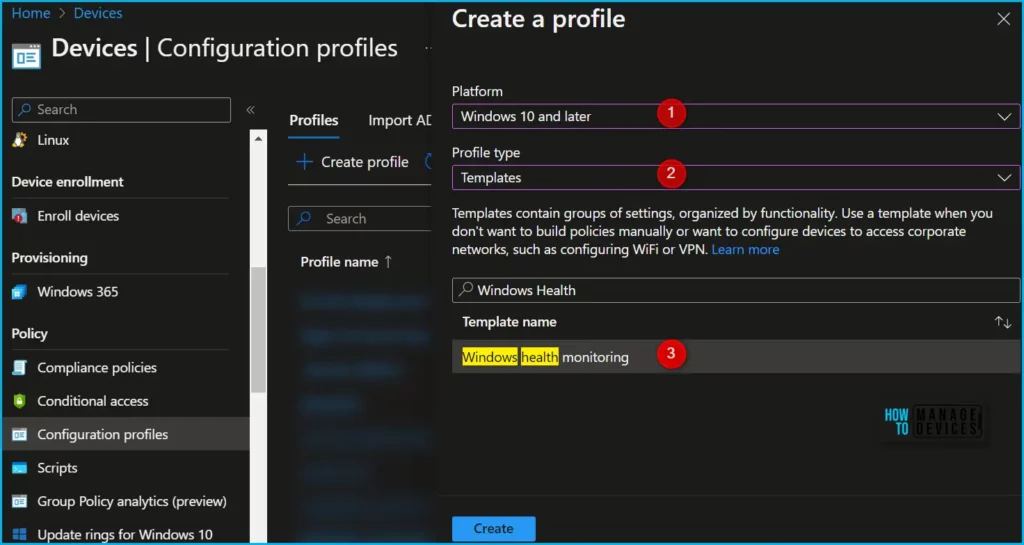Screen dimensions: 1024x545
Task: Open Windows 365 in sidebar
Action: point(78,292)
